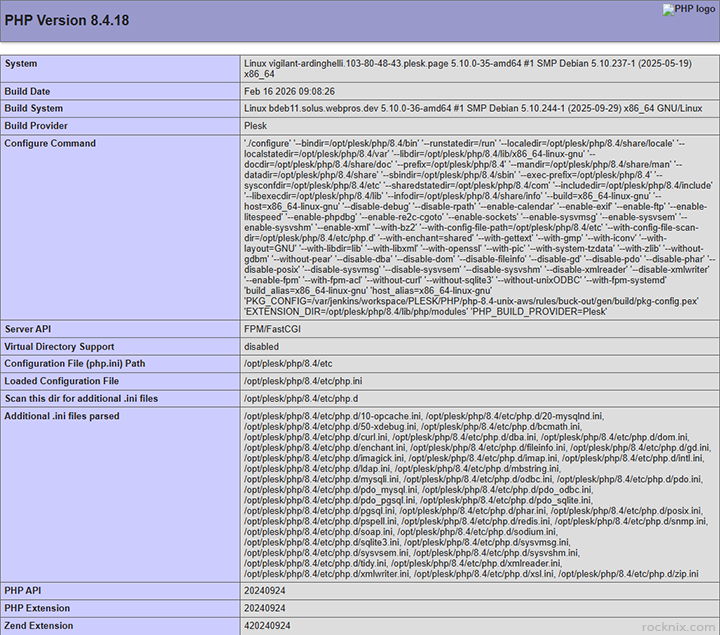Viewport: 720px width, 635px height.
Task: Select the PHP Extension row label
Action: [x=36, y=608]
